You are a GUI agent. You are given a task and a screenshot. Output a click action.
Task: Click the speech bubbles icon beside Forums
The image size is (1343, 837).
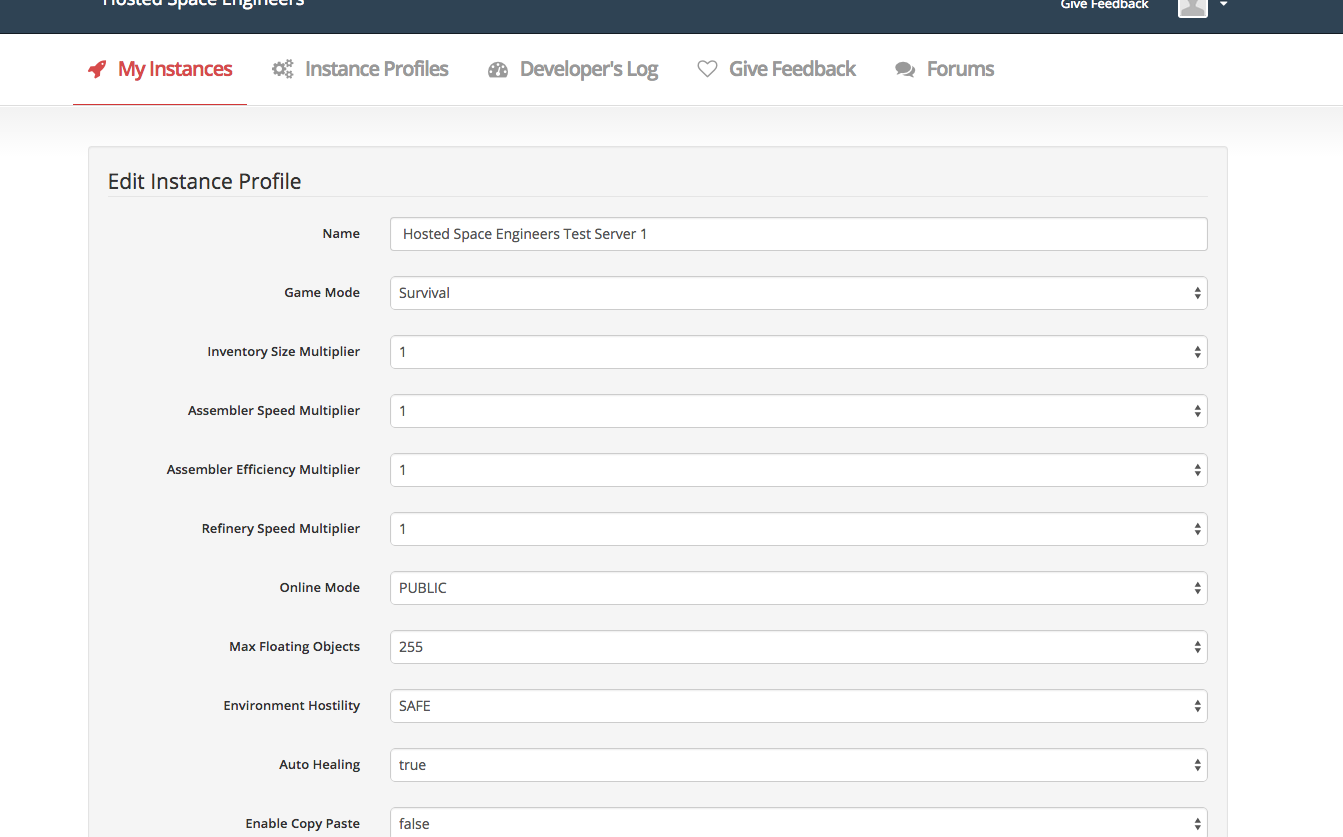pyautogui.click(x=905, y=69)
